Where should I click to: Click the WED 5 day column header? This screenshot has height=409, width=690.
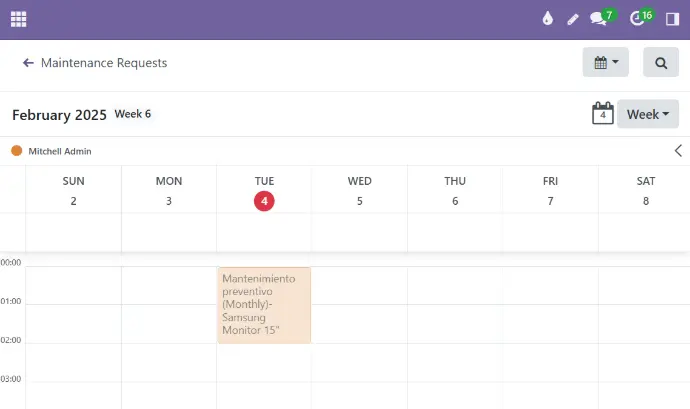[359, 191]
